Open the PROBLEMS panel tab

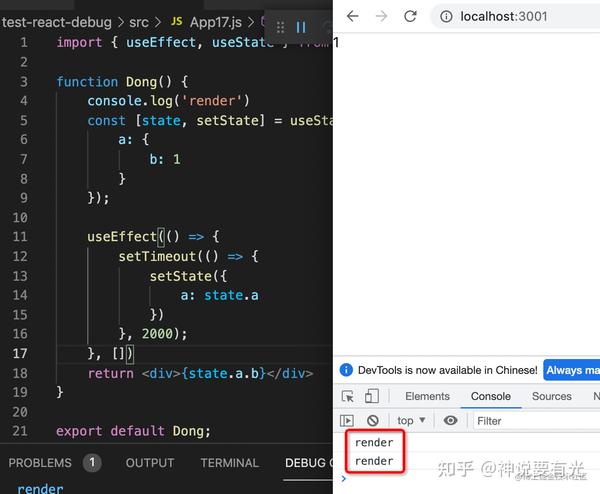(40, 463)
